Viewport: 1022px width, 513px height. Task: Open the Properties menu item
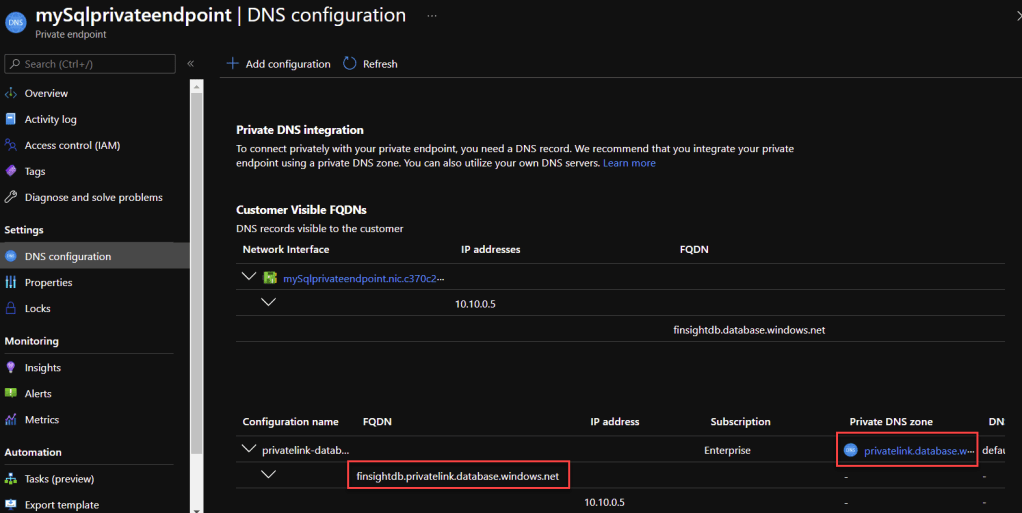[x=48, y=282]
